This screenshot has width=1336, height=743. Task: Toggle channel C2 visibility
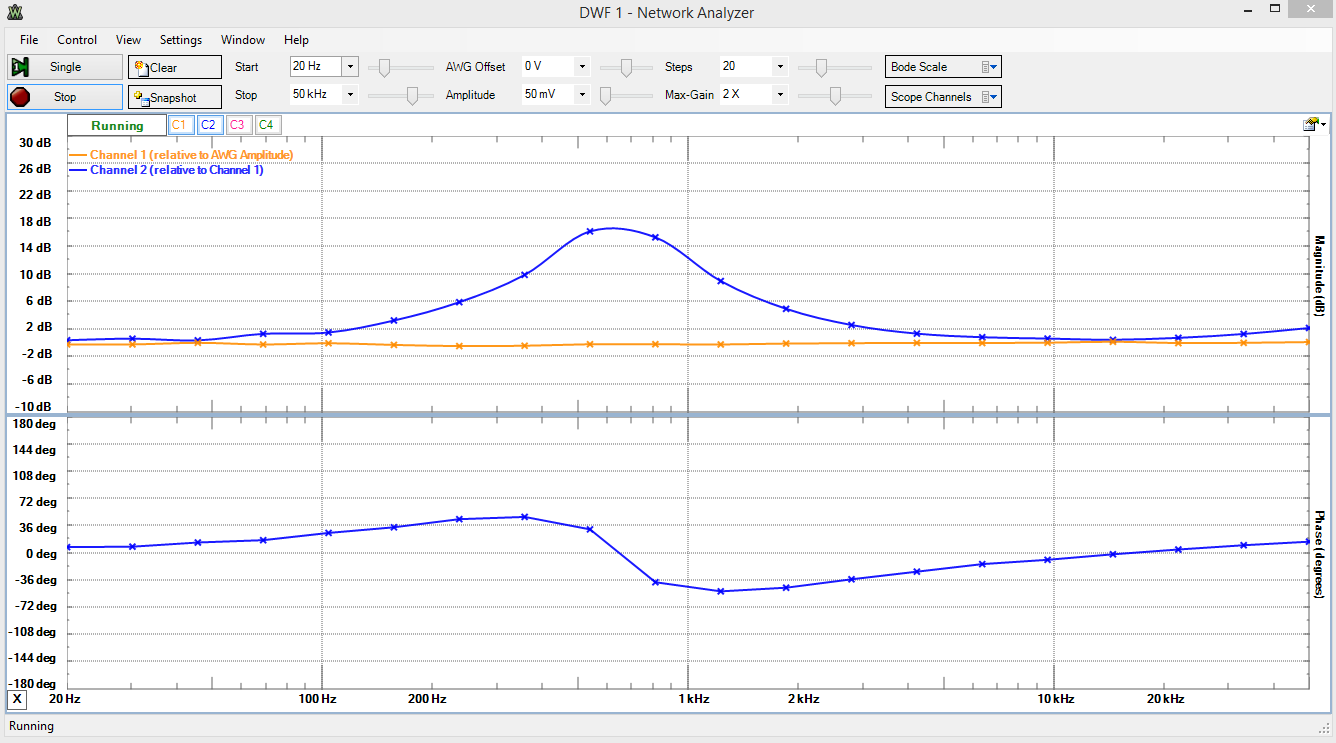click(x=208, y=125)
